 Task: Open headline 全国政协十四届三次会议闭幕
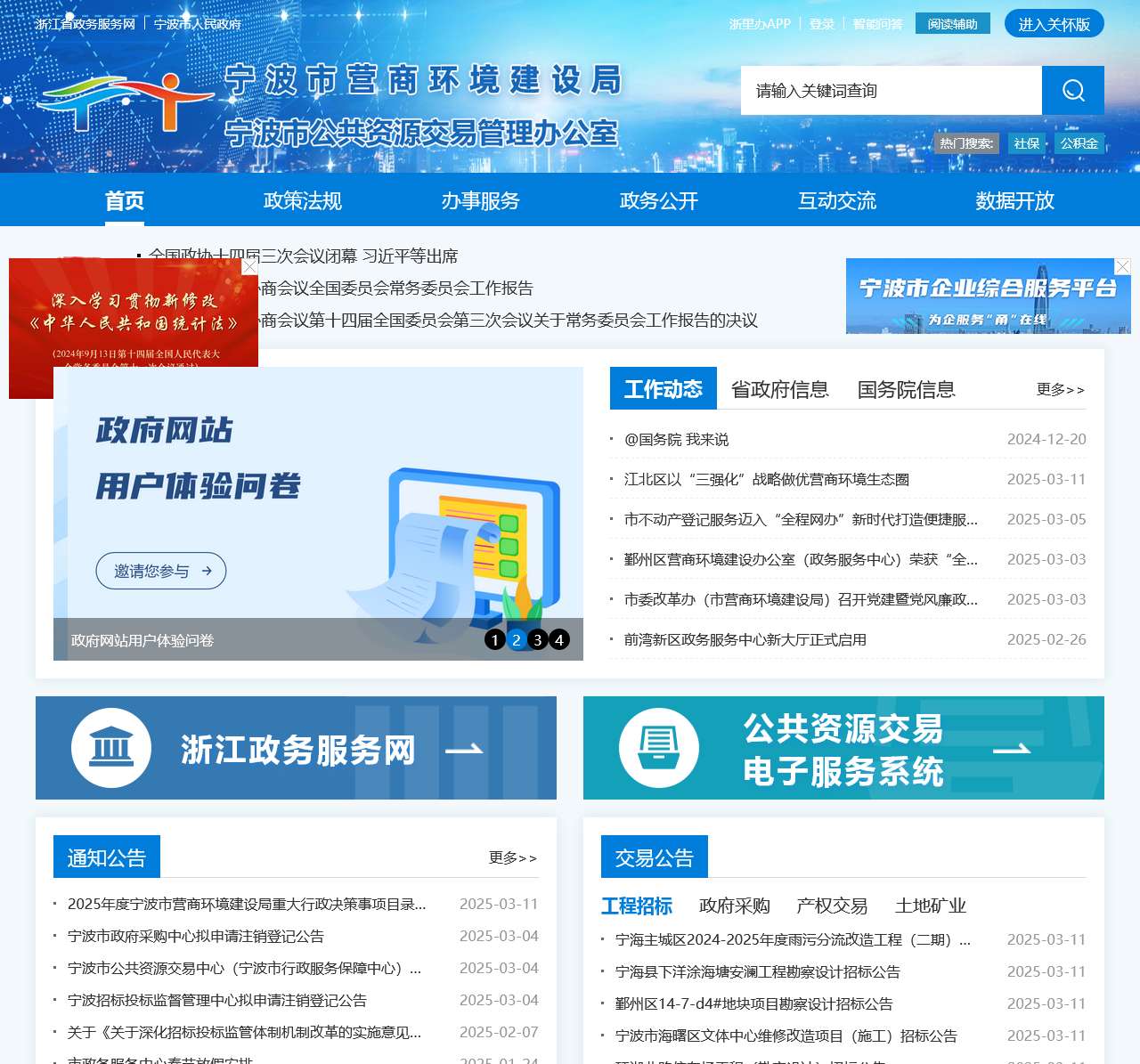pyautogui.click(x=304, y=256)
